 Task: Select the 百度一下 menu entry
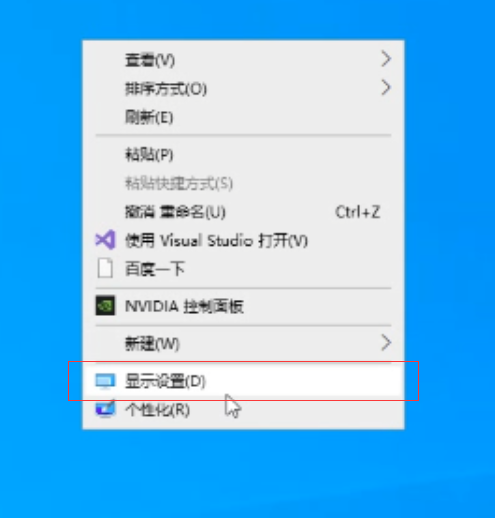pyautogui.click(x=243, y=269)
